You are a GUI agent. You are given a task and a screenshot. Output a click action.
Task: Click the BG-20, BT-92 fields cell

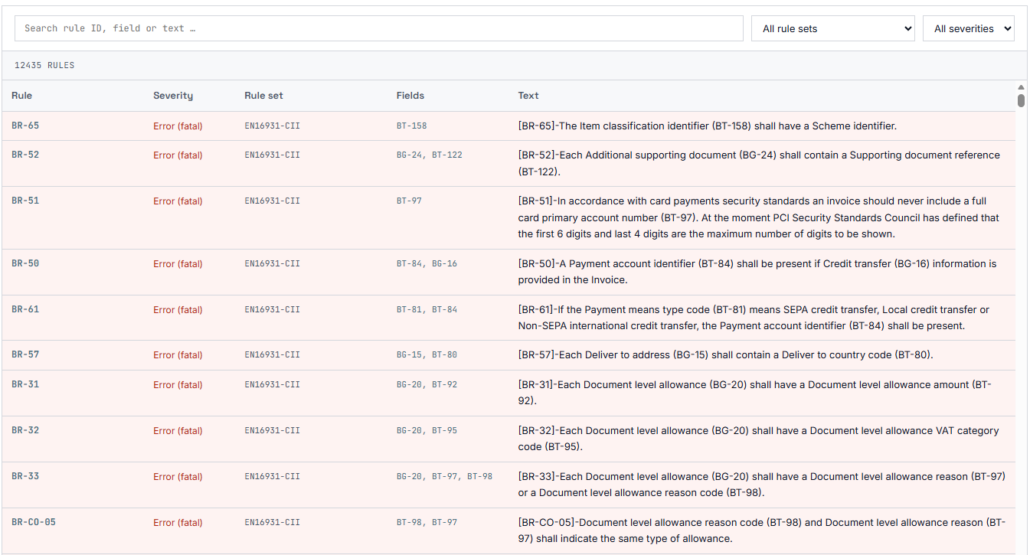(426, 384)
